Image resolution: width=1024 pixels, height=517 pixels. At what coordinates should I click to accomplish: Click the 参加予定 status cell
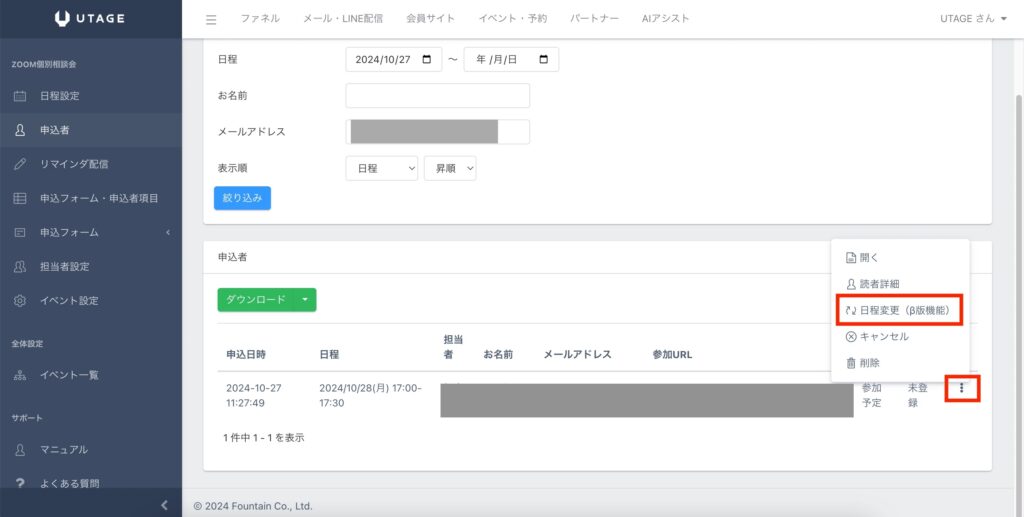[x=872, y=396]
